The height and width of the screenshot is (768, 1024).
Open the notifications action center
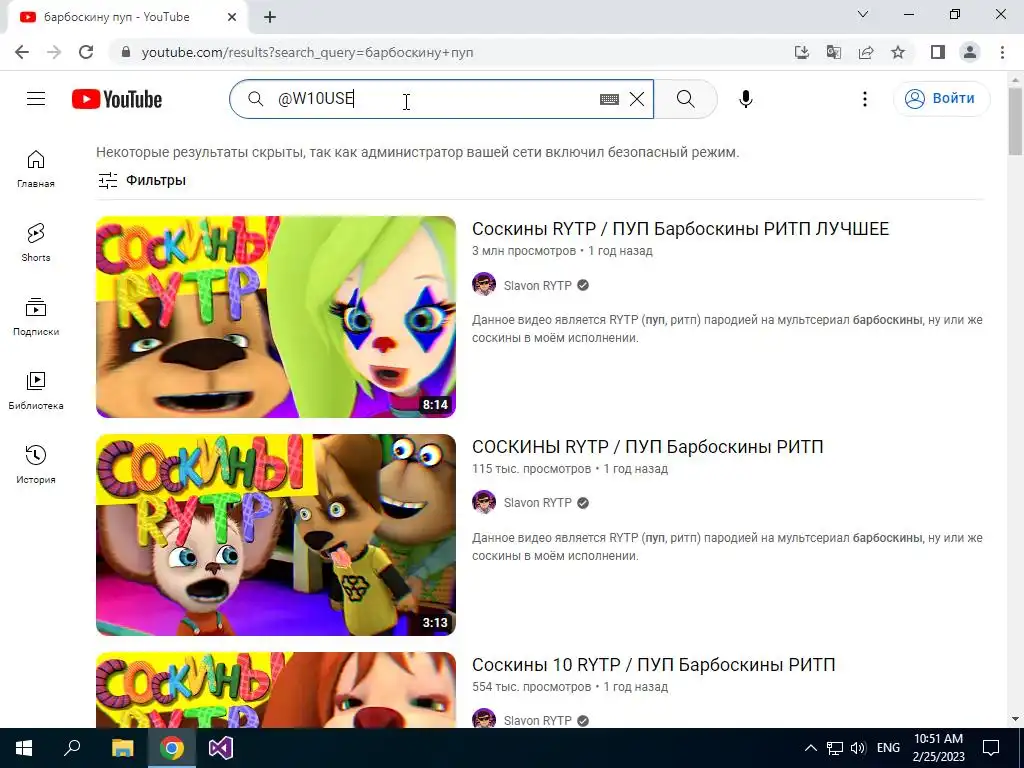[991, 748]
